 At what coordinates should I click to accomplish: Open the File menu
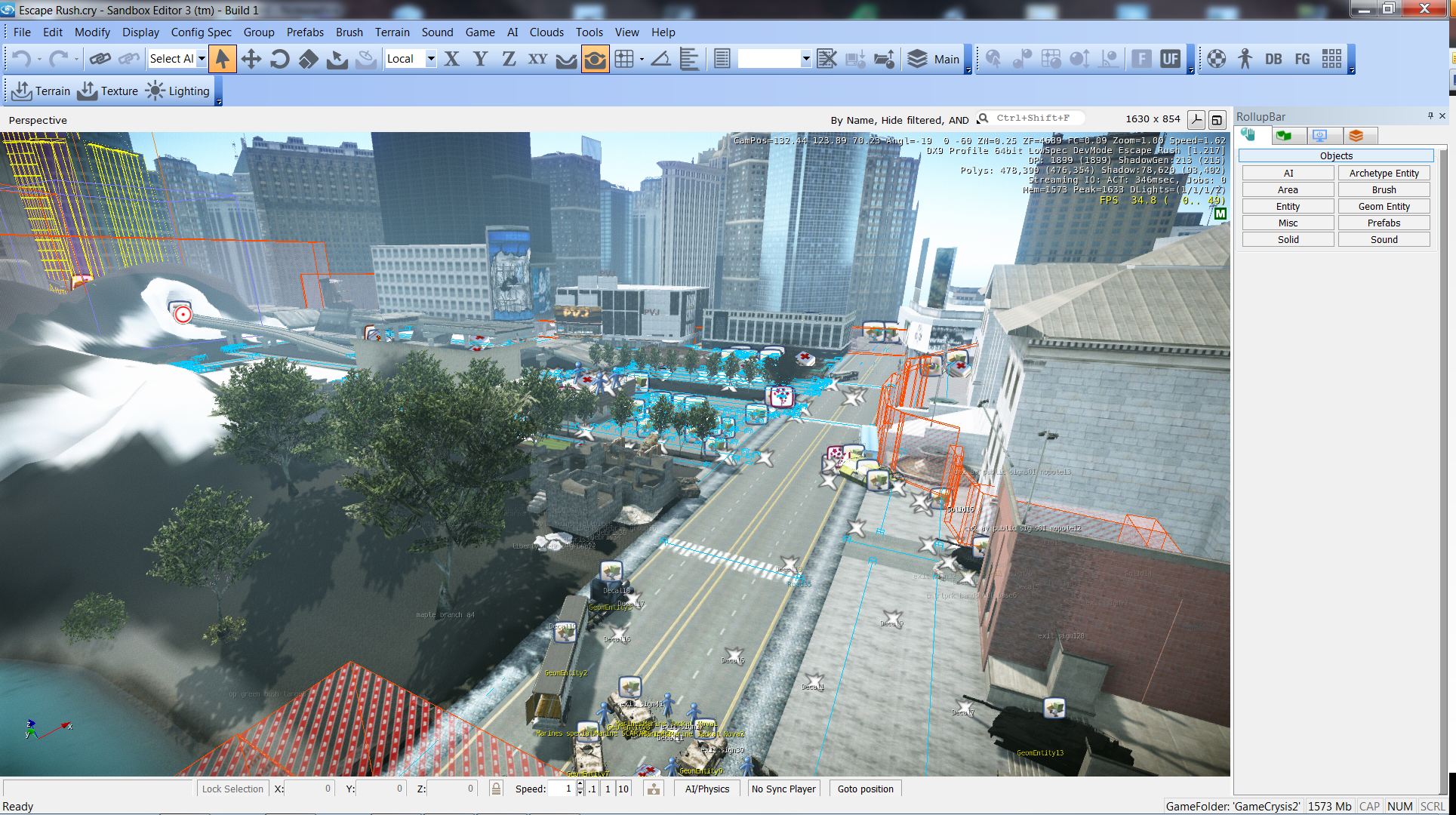click(x=22, y=32)
